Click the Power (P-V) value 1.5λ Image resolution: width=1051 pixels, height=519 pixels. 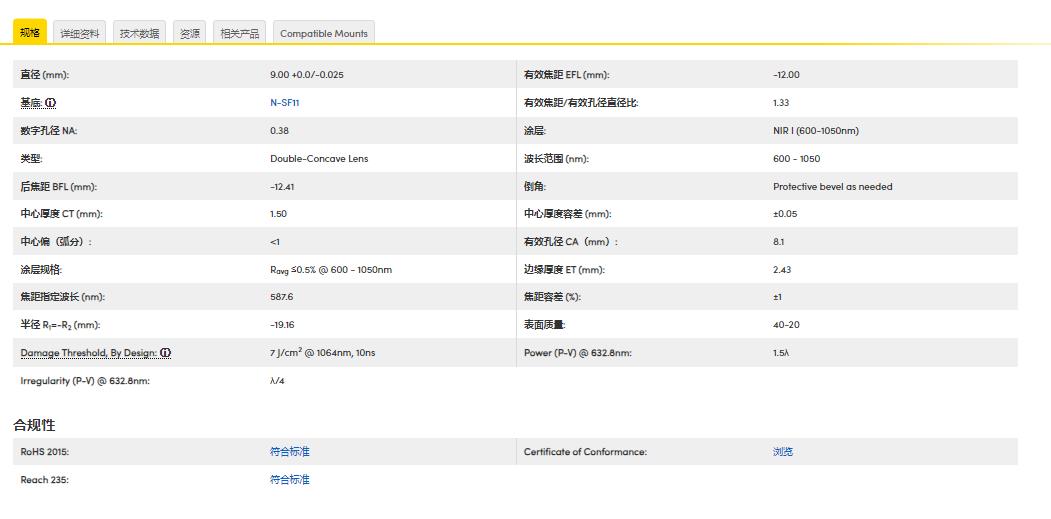[781, 353]
